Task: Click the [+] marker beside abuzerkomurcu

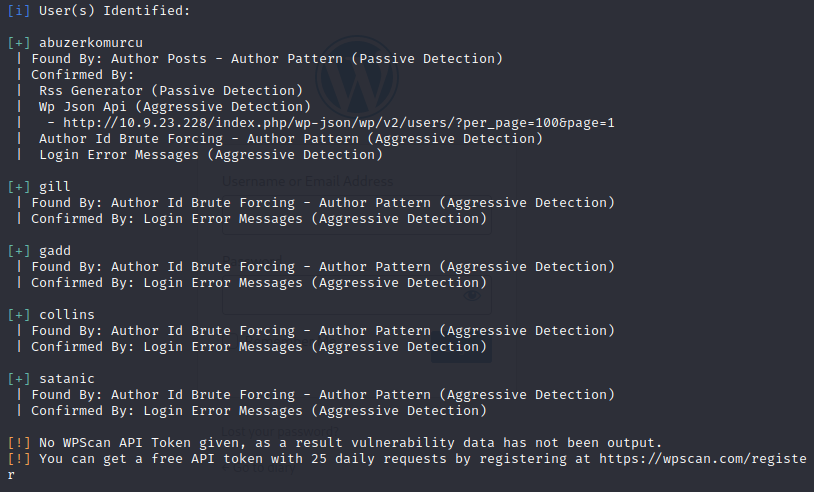Action: coord(19,43)
